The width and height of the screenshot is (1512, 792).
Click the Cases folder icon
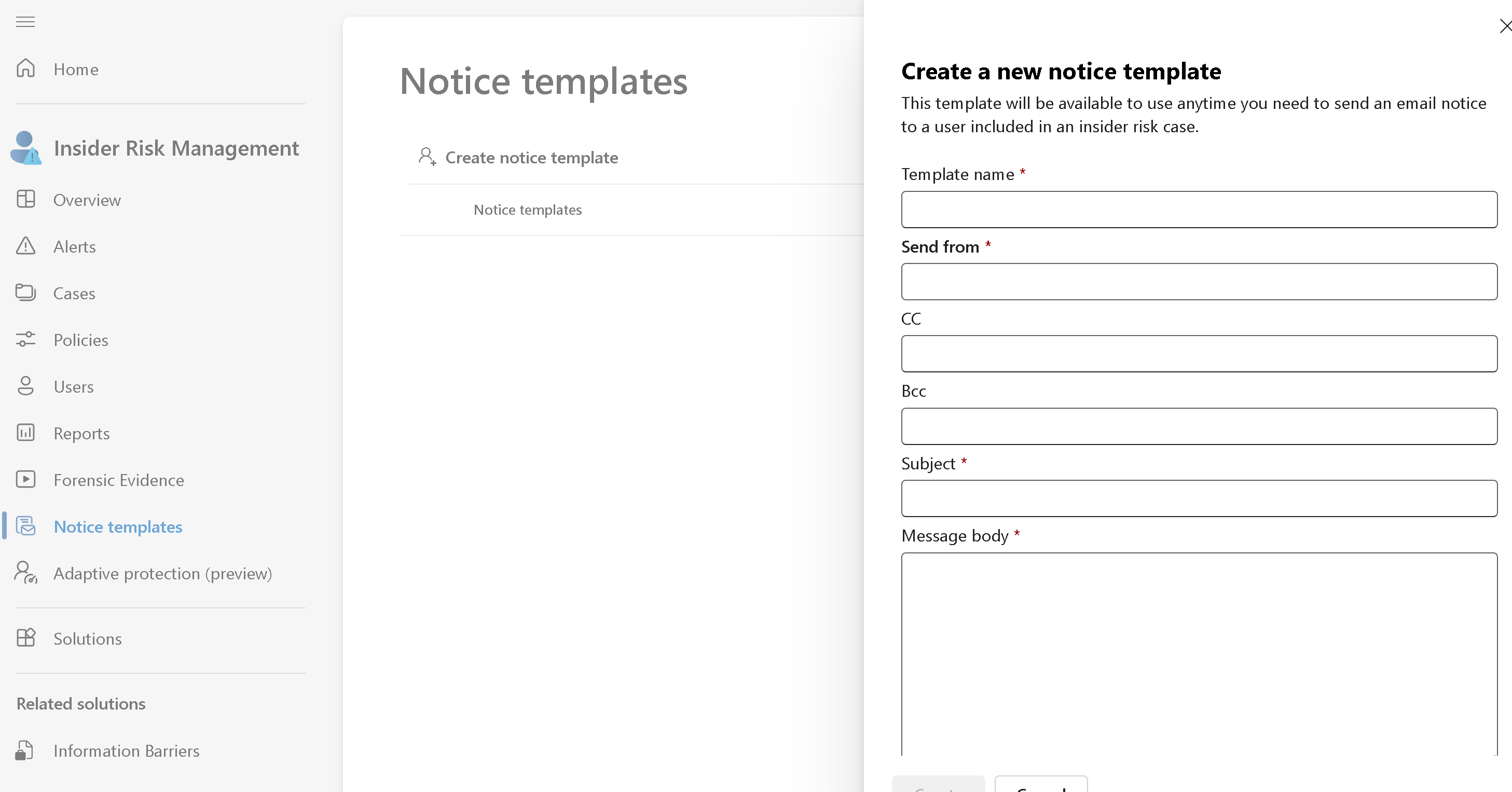pos(26,292)
